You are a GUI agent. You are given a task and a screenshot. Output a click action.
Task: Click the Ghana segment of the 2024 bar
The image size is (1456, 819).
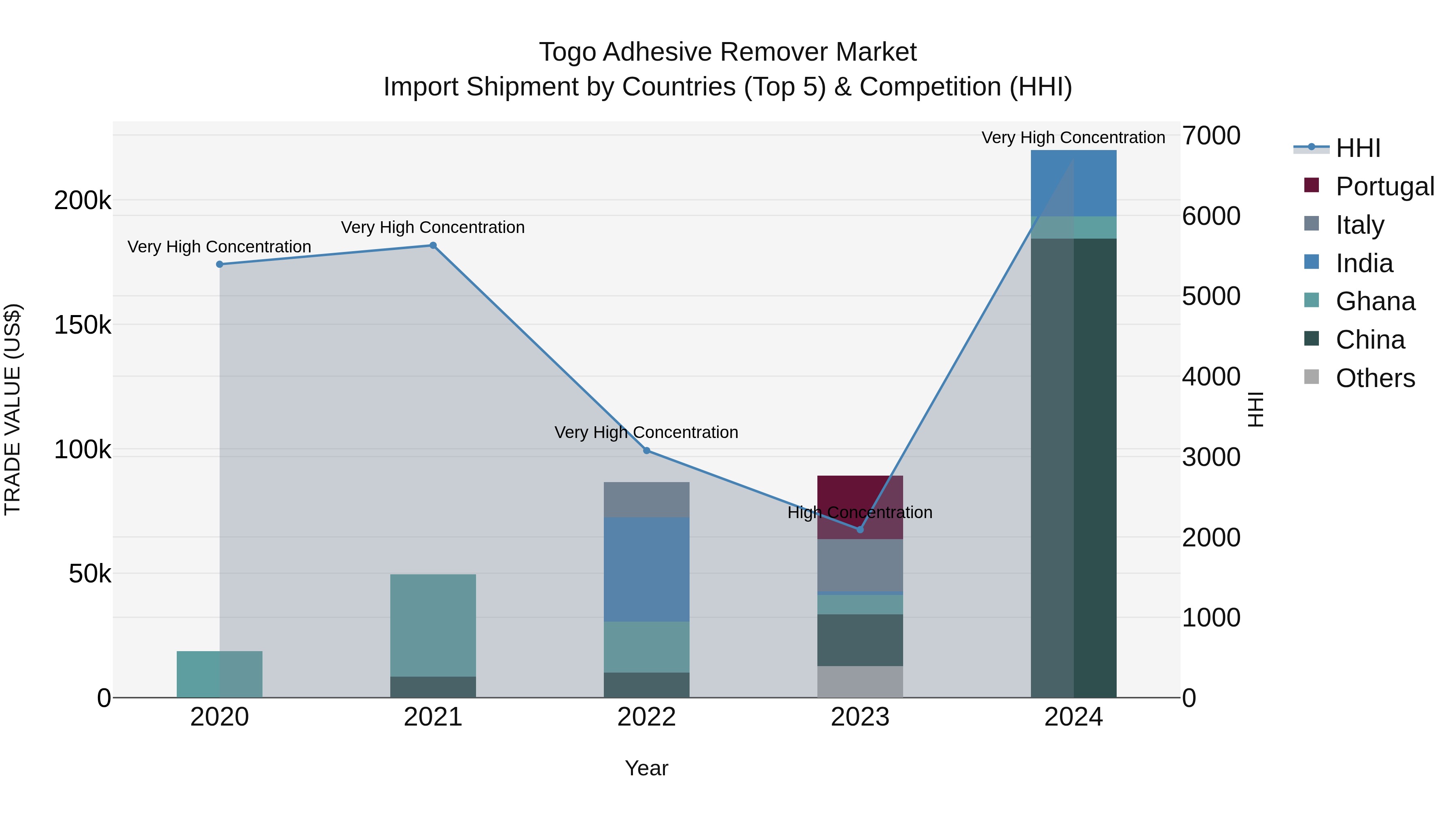point(1074,227)
